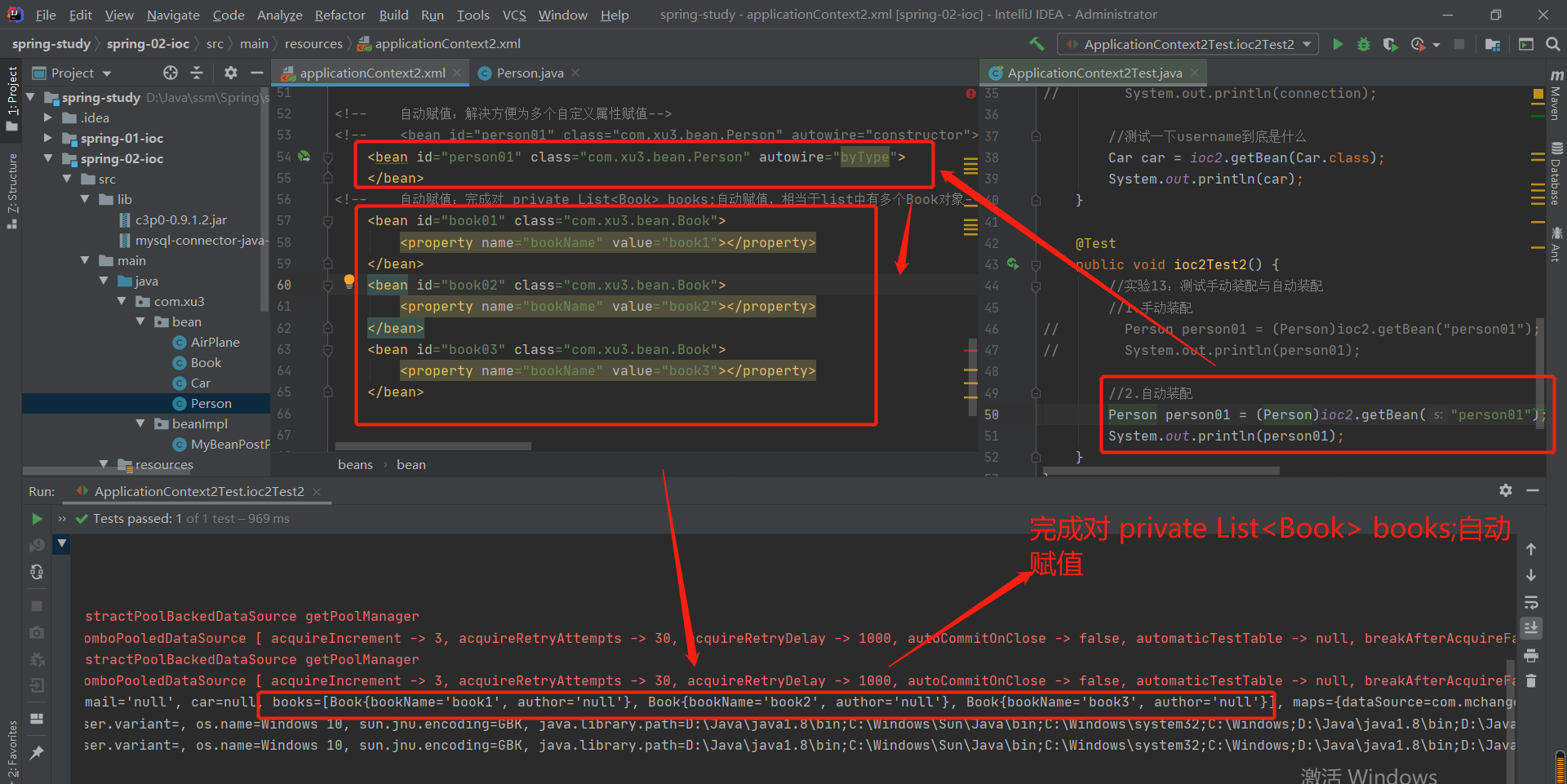Open the VCS menu
Image resolution: width=1567 pixels, height=784 pixels.
tap(514, 15)
